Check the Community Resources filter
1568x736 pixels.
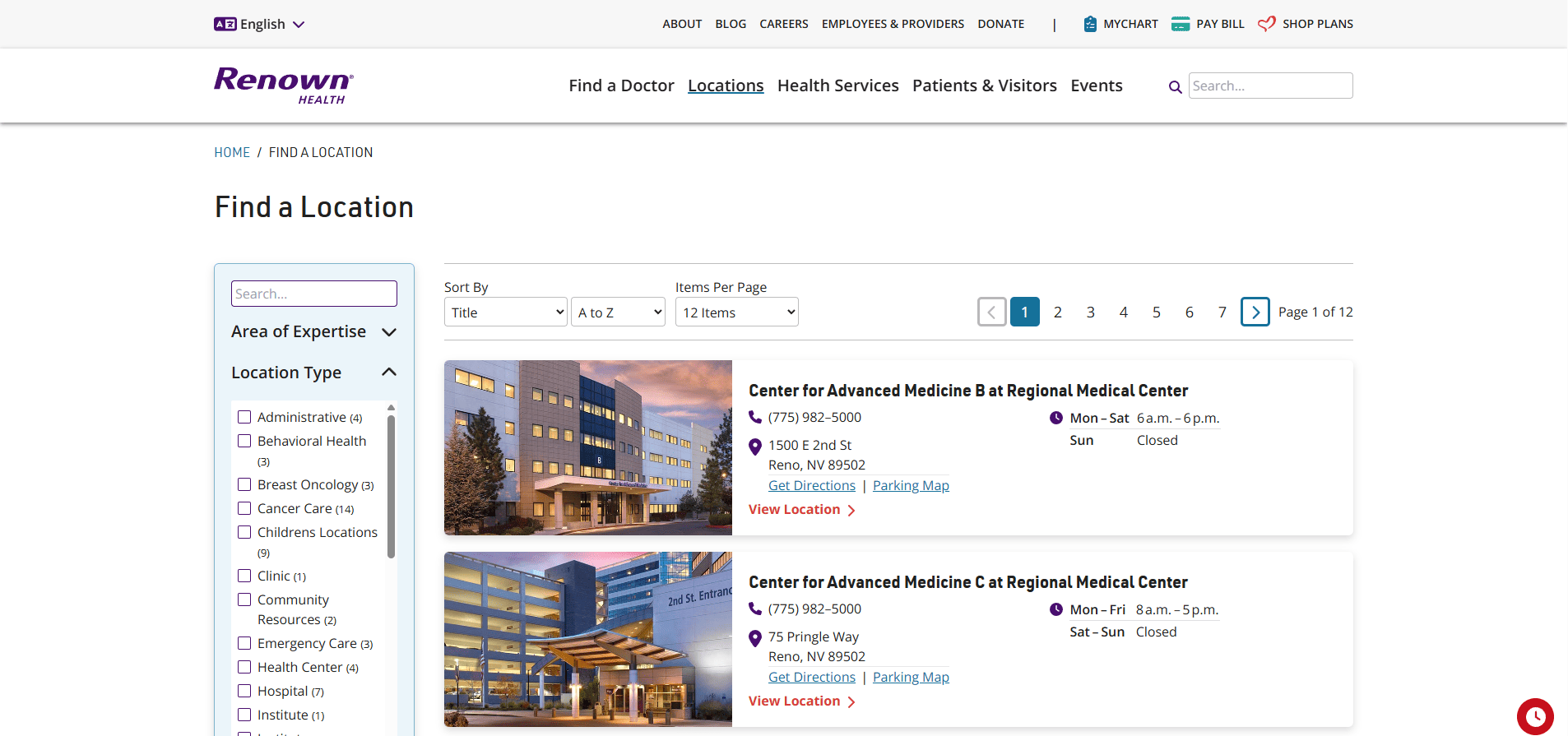point(244,599)
